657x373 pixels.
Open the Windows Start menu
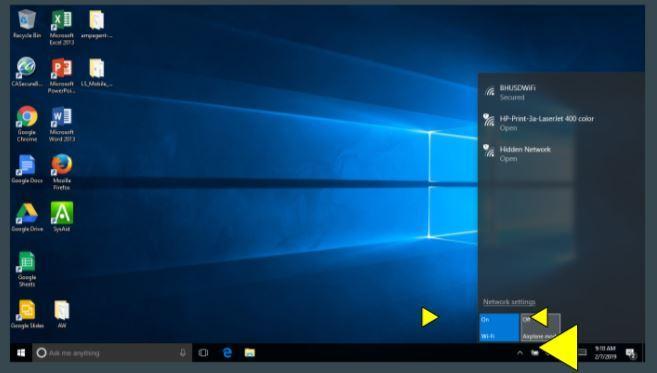tap(21, 353)
